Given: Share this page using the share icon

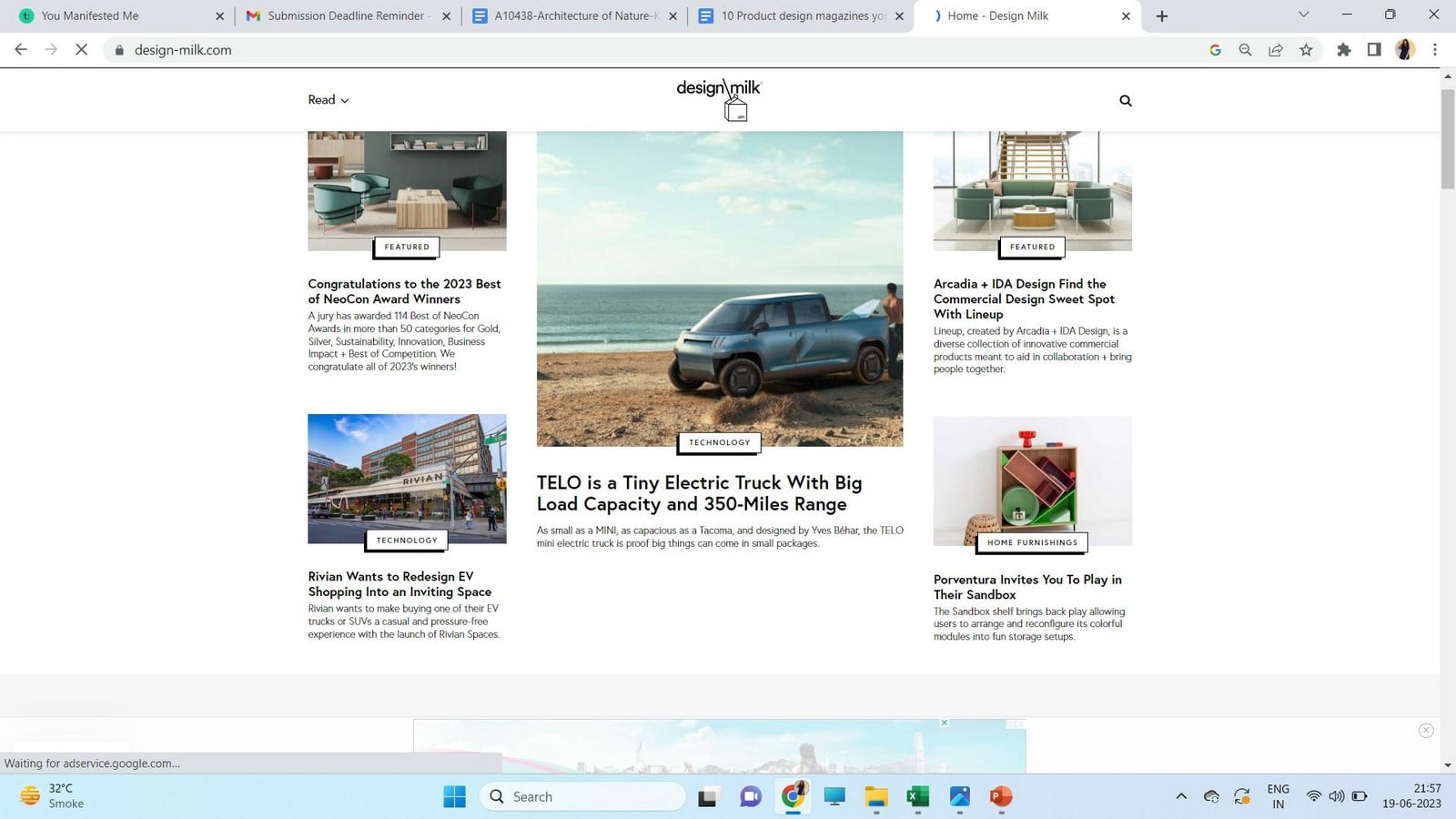Looking at the screenshot, I should (1276, 50).
